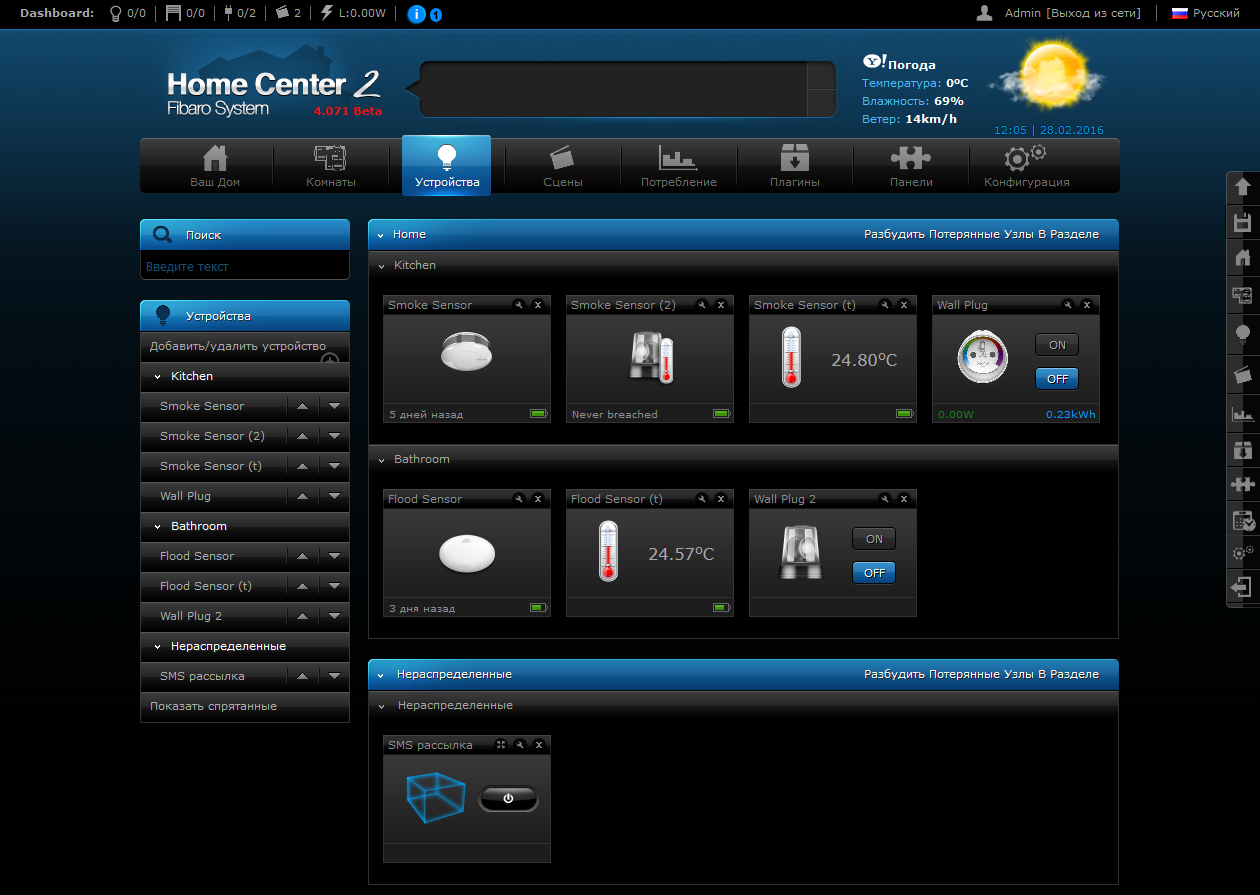The image size is (1260, 895).
Task: Move Smoke Sensor up in sidebar
Action: (x=302, y=406)
